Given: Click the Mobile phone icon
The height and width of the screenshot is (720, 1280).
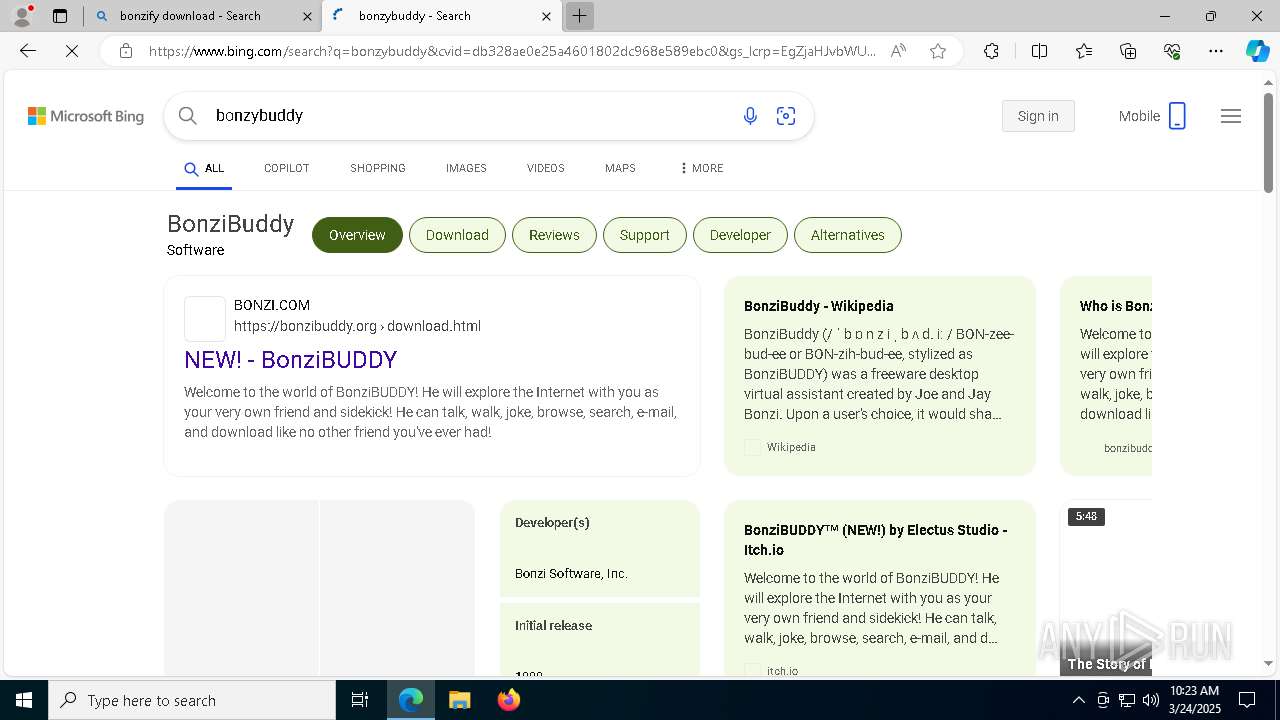Looking at the screenshot, I should point(1177,116).
